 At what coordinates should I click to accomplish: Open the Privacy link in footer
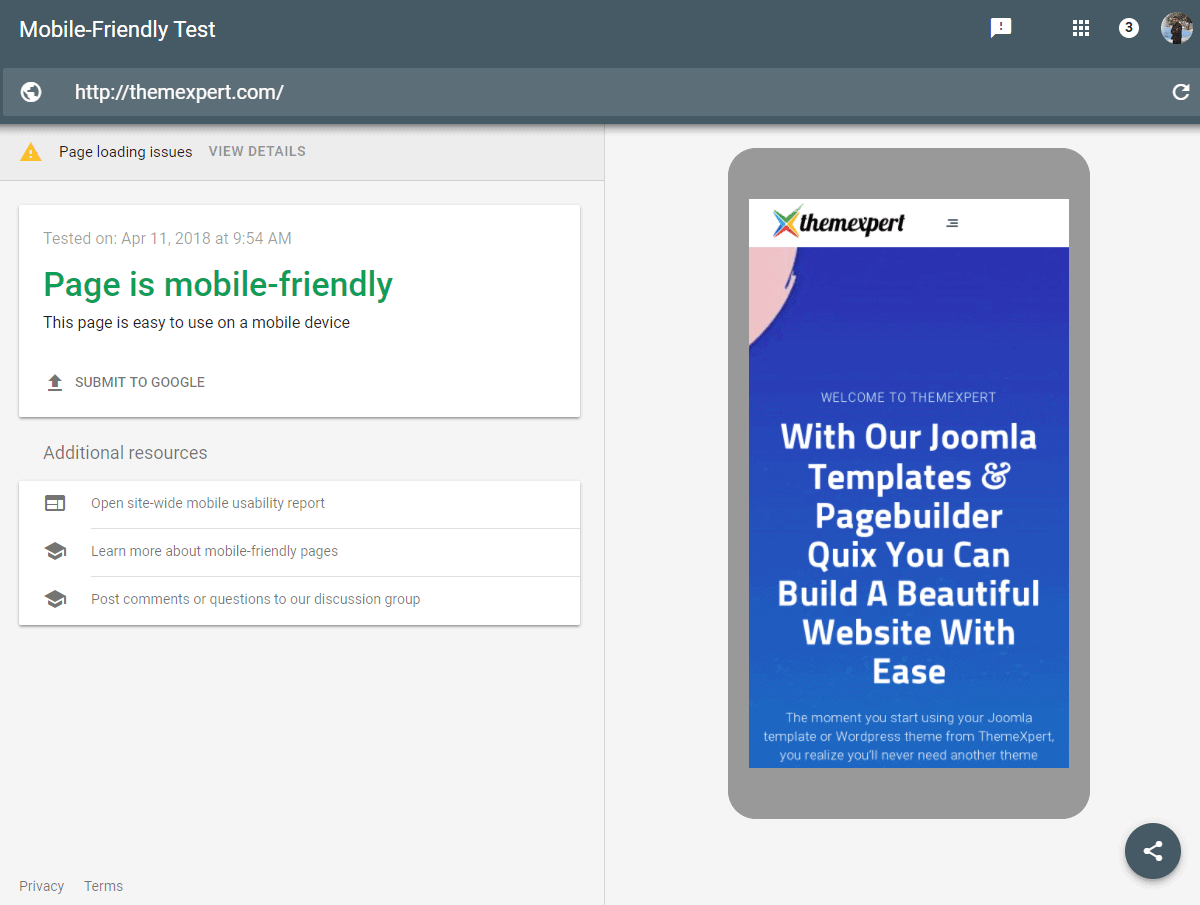(x=41, y=886)
